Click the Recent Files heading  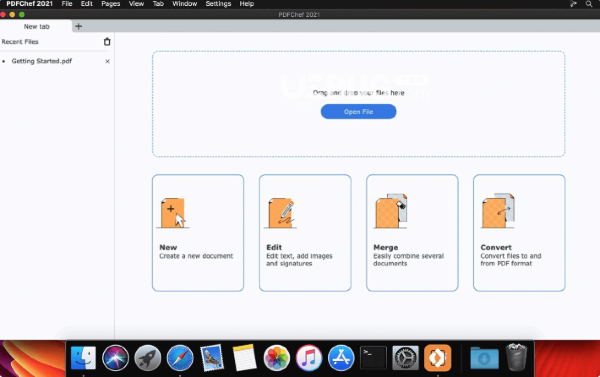[20, 42]
